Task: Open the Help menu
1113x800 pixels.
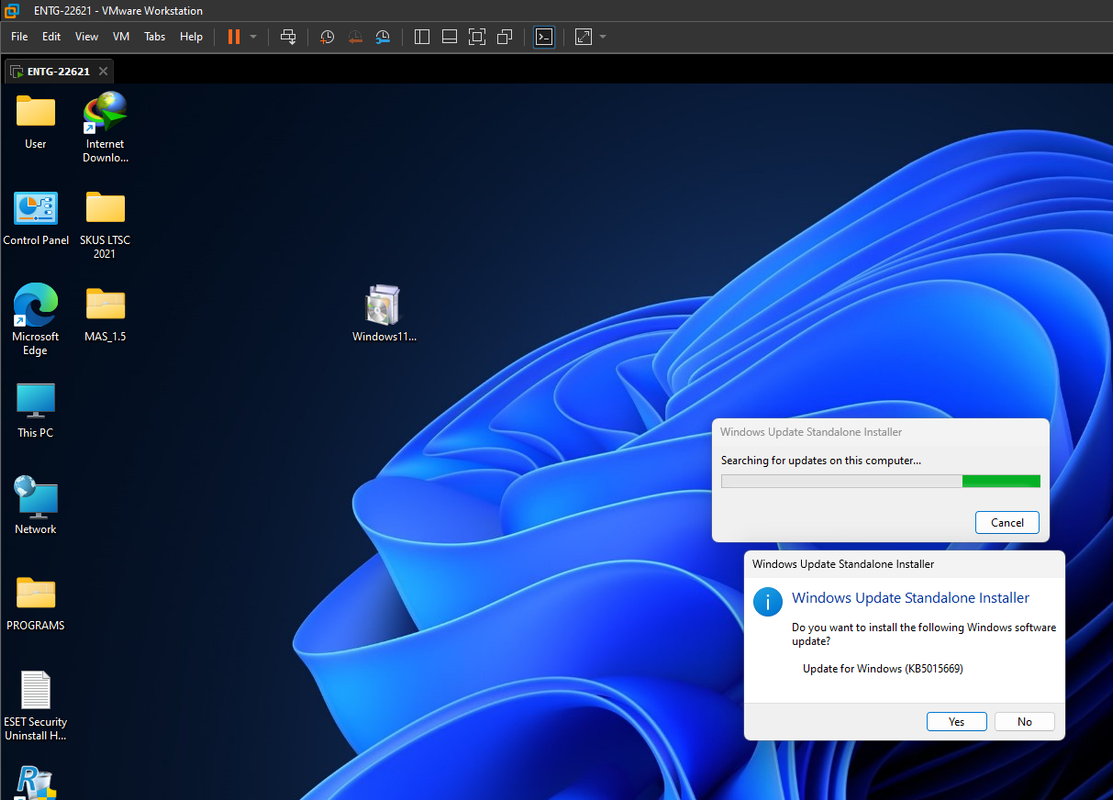Action: (x=191, y=37)
